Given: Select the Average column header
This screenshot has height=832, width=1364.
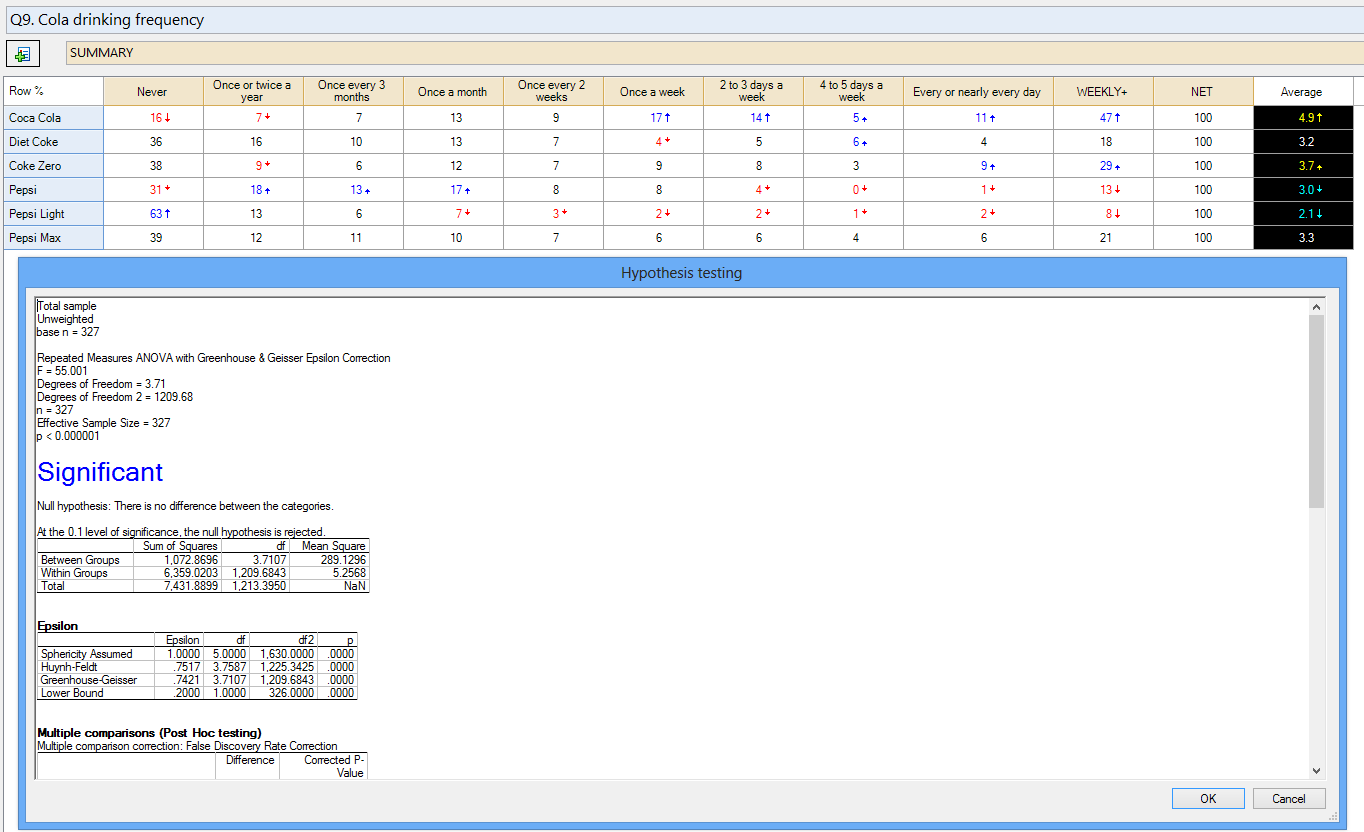Looking at the screenshot, I should click(x=1301, y=92).
